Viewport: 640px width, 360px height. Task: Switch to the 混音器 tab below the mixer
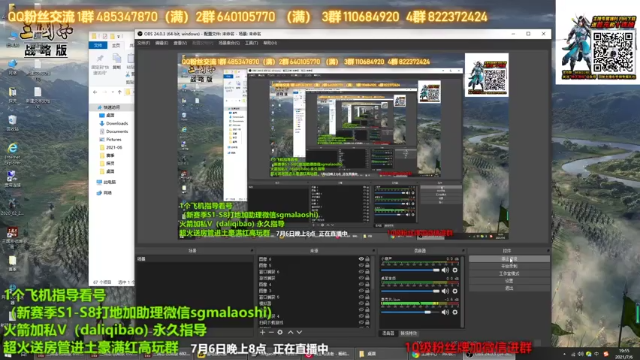388,333
